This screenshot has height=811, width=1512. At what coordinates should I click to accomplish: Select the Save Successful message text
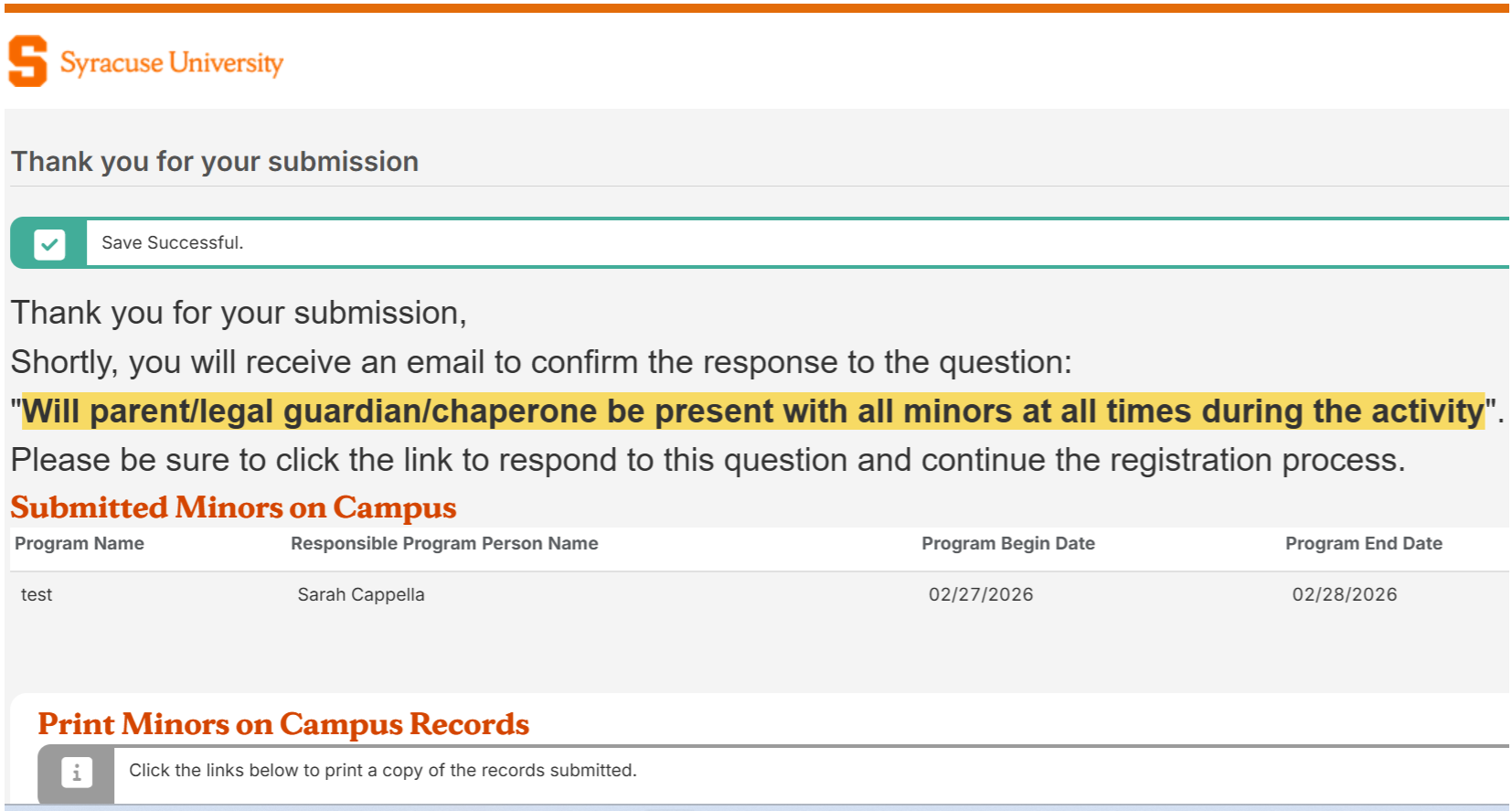pos(172,242)
